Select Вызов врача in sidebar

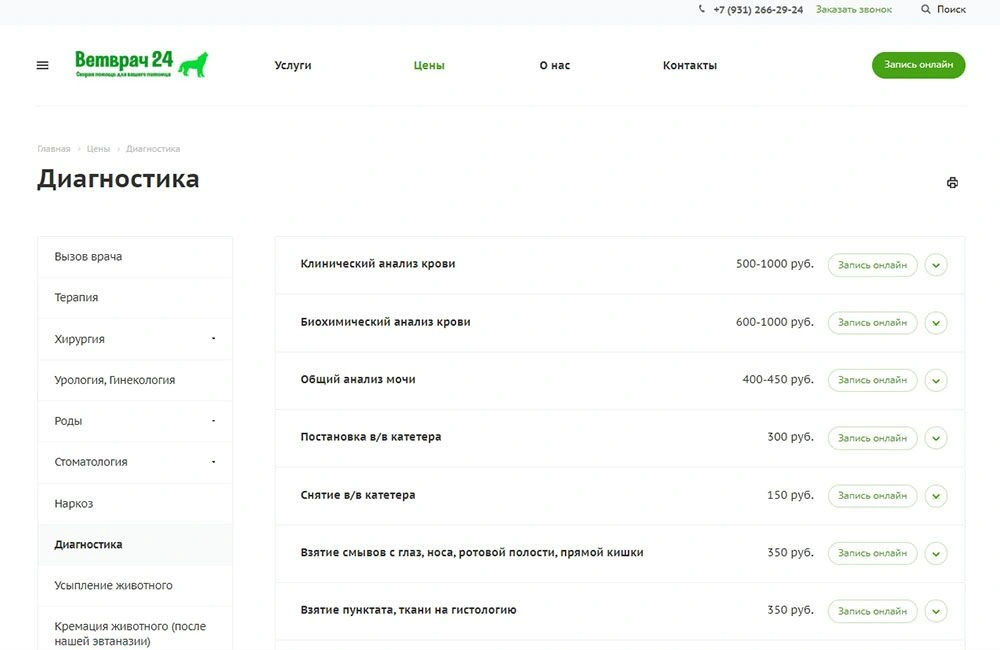coord(88,257)
